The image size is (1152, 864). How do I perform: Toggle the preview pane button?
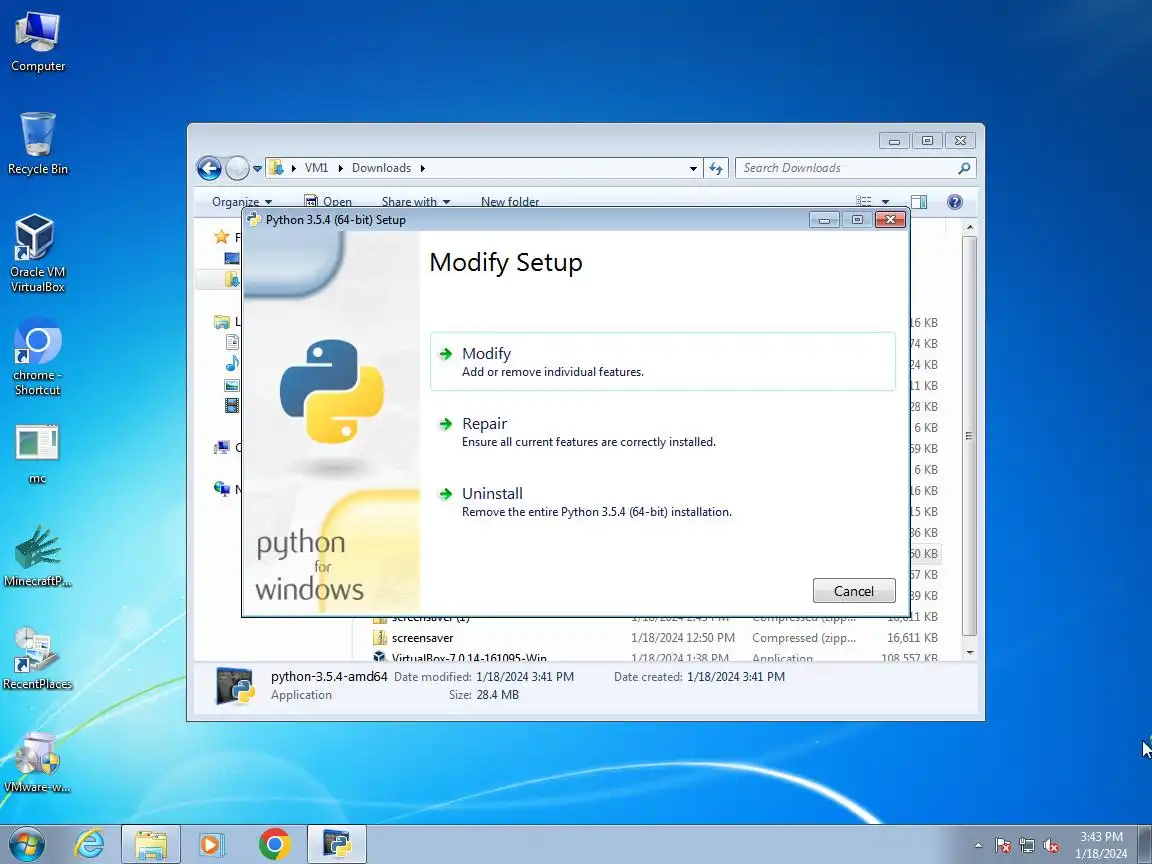[x=918, y=201]
